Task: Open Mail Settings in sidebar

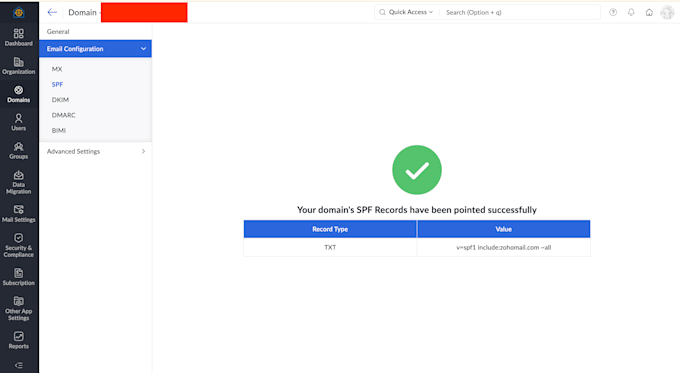Action: (x=19, y=213)
